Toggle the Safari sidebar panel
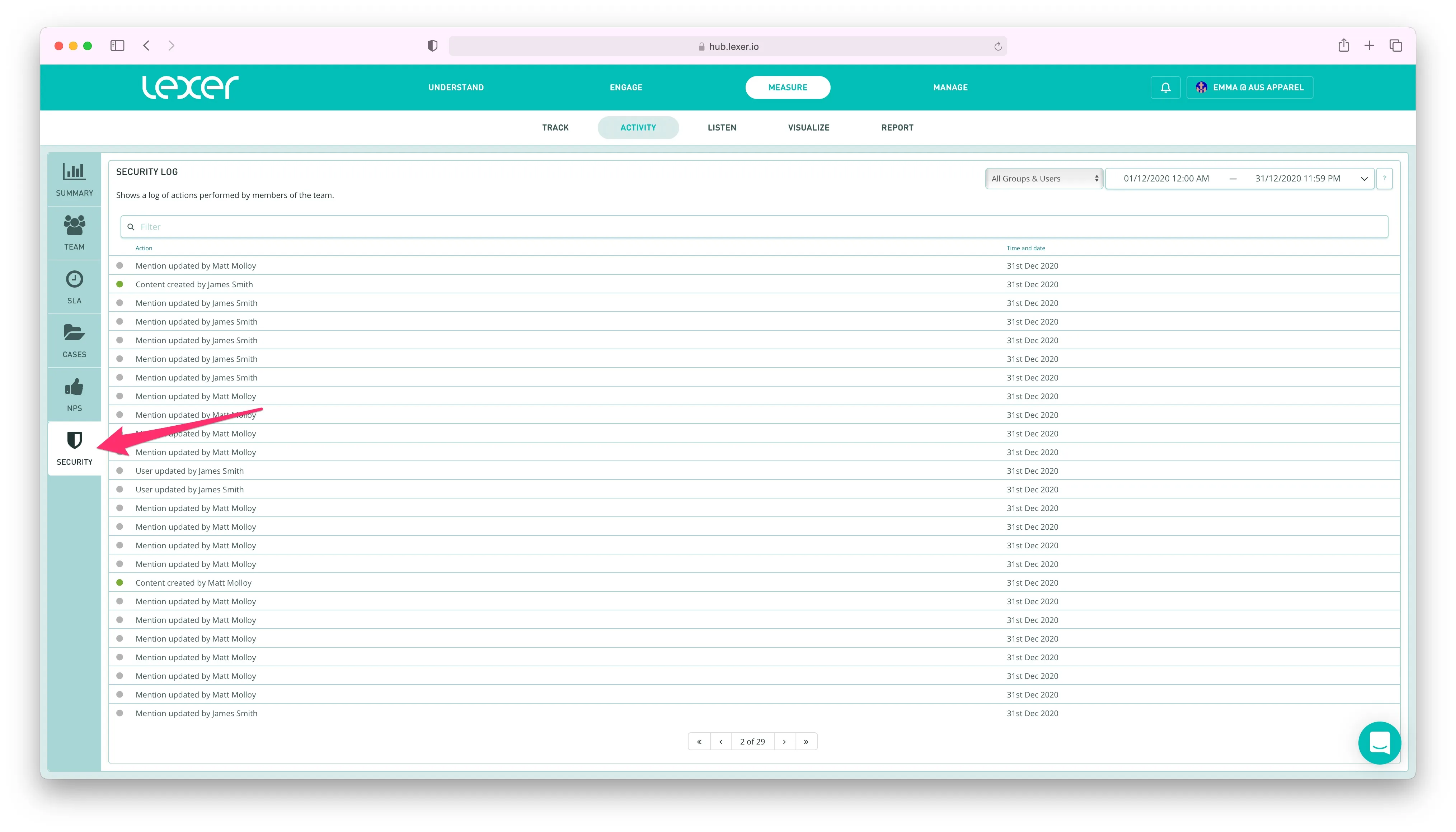 pos(117,46)
